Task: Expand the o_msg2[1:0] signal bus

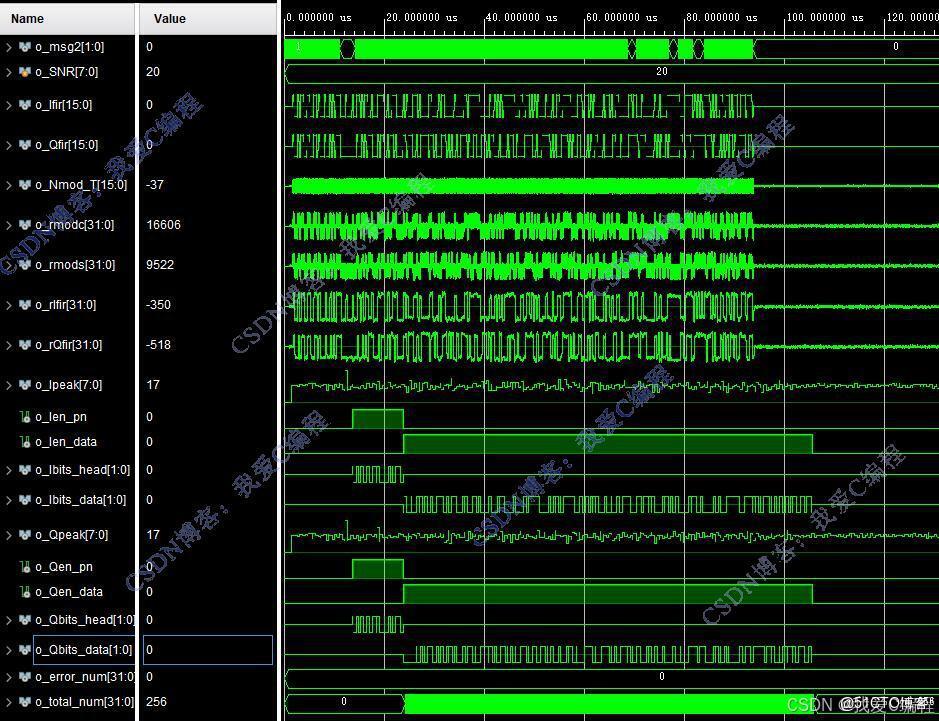Action: coord(8,47)
